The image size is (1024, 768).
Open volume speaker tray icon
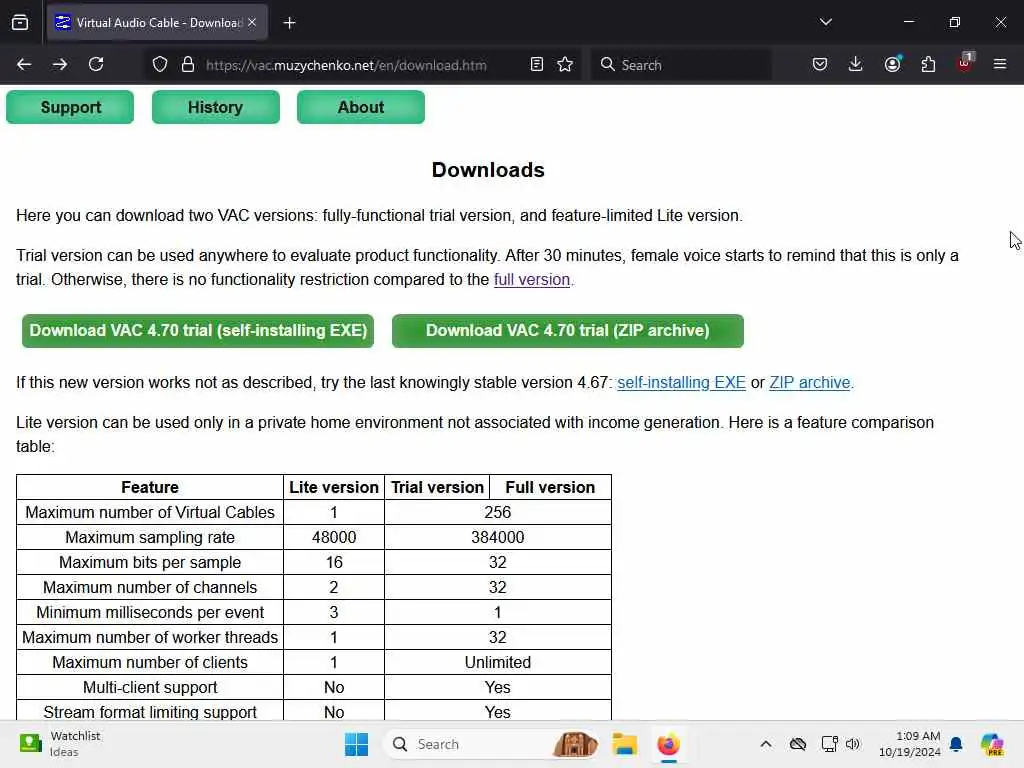853,744
